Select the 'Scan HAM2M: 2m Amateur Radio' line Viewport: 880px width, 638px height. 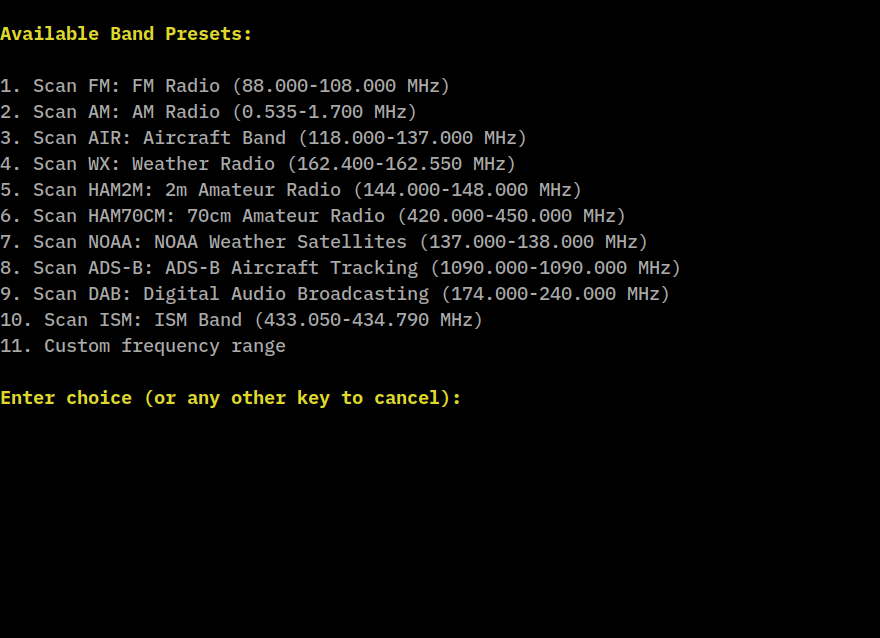click(x=291, y=190)
